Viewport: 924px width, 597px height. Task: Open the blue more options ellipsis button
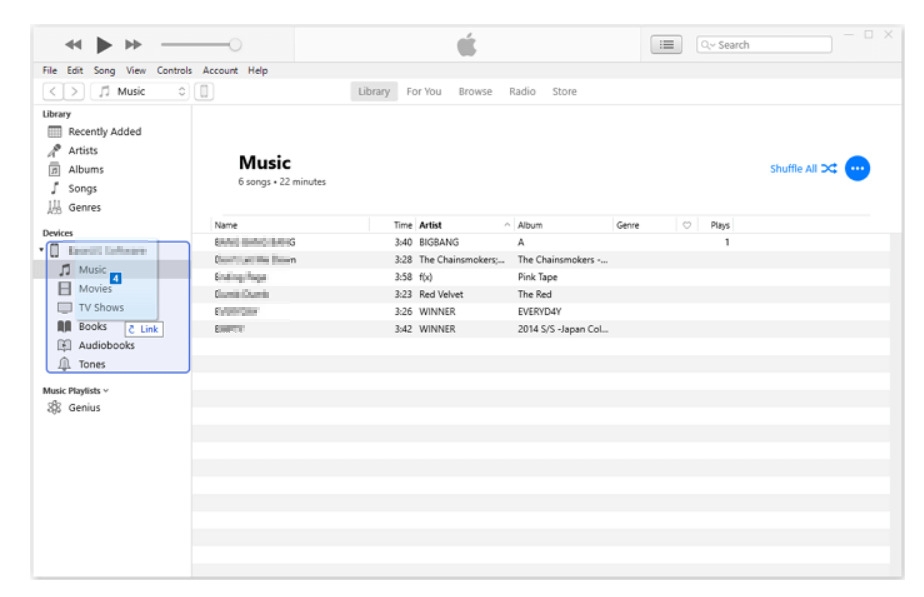(857, 169)
